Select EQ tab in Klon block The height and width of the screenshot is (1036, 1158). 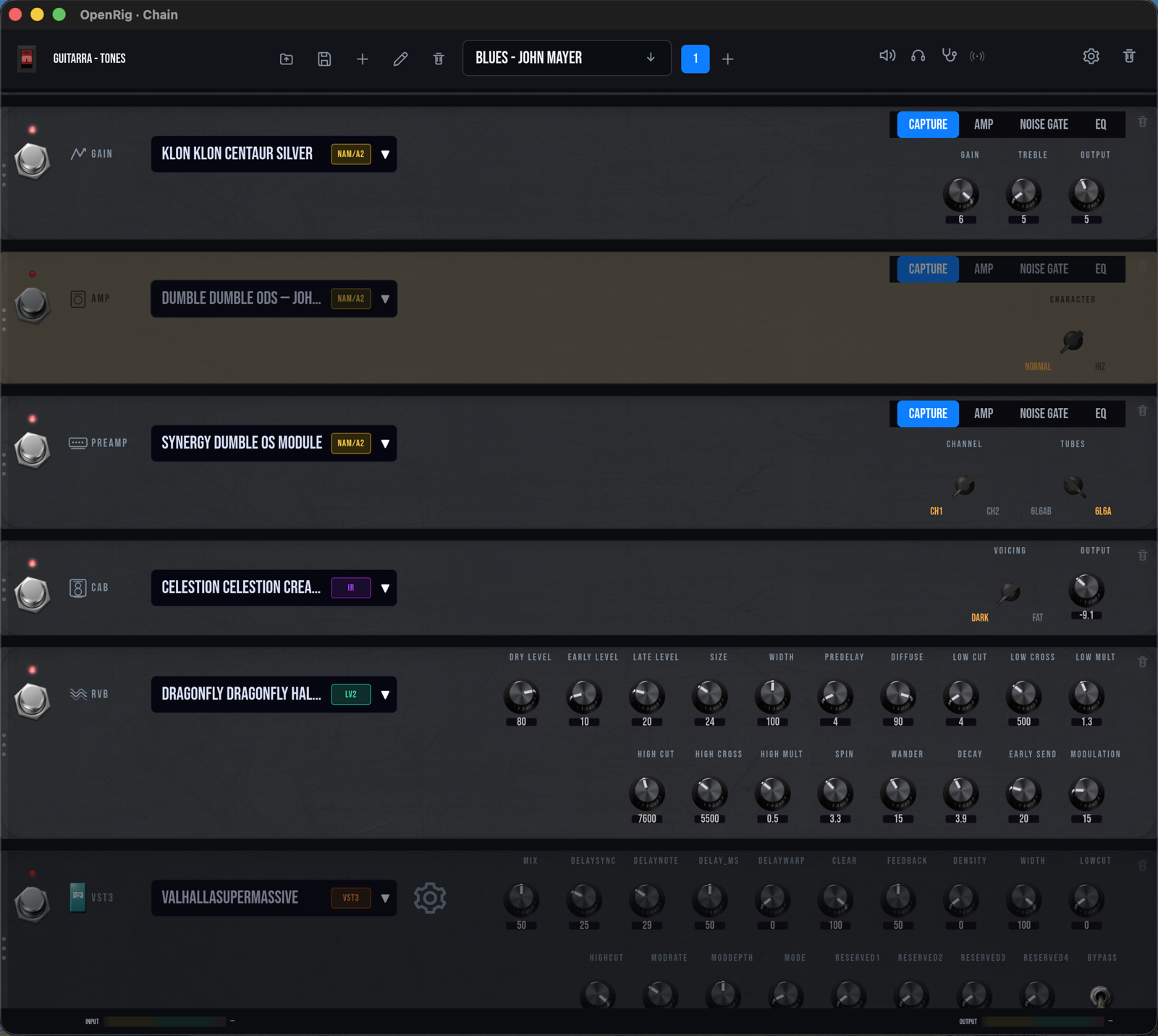click(x=1101, y=124)
